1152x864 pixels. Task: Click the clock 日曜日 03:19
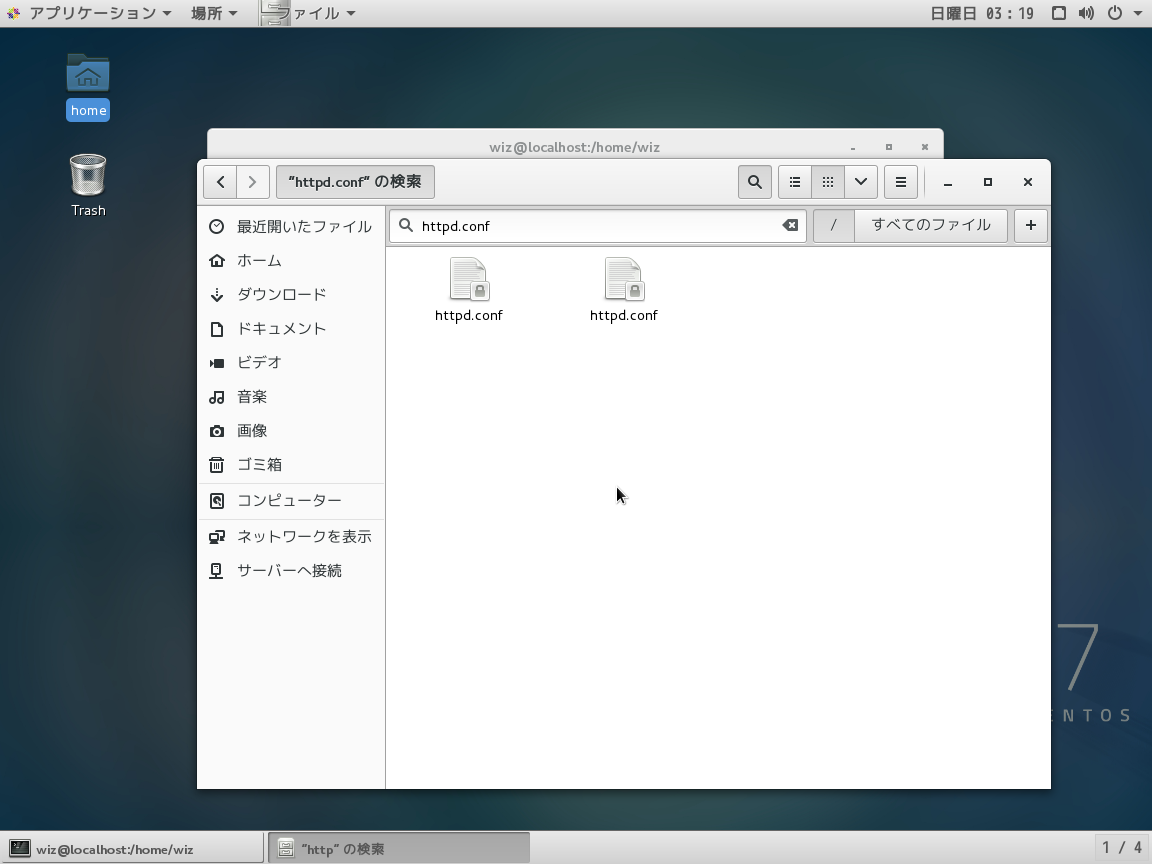[982, 13]
